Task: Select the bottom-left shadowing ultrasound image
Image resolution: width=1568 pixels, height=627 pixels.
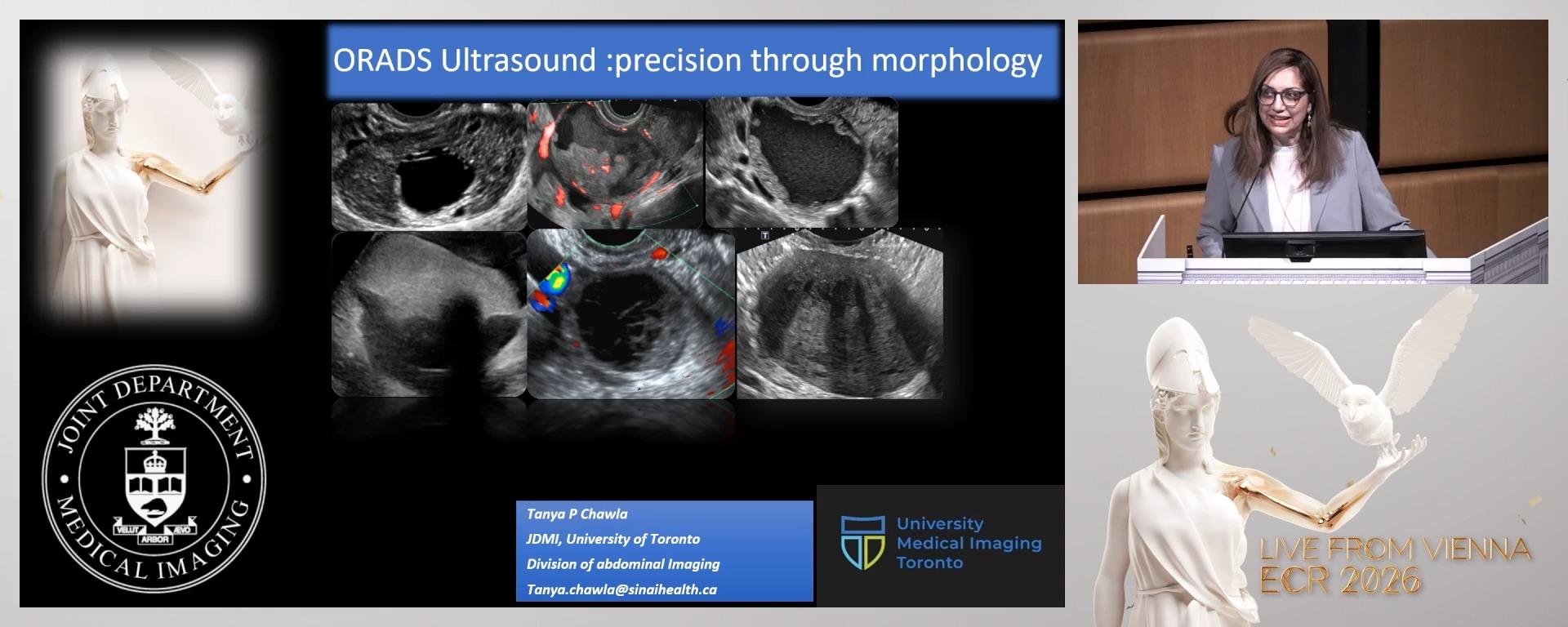Action: tap(429, 314)
